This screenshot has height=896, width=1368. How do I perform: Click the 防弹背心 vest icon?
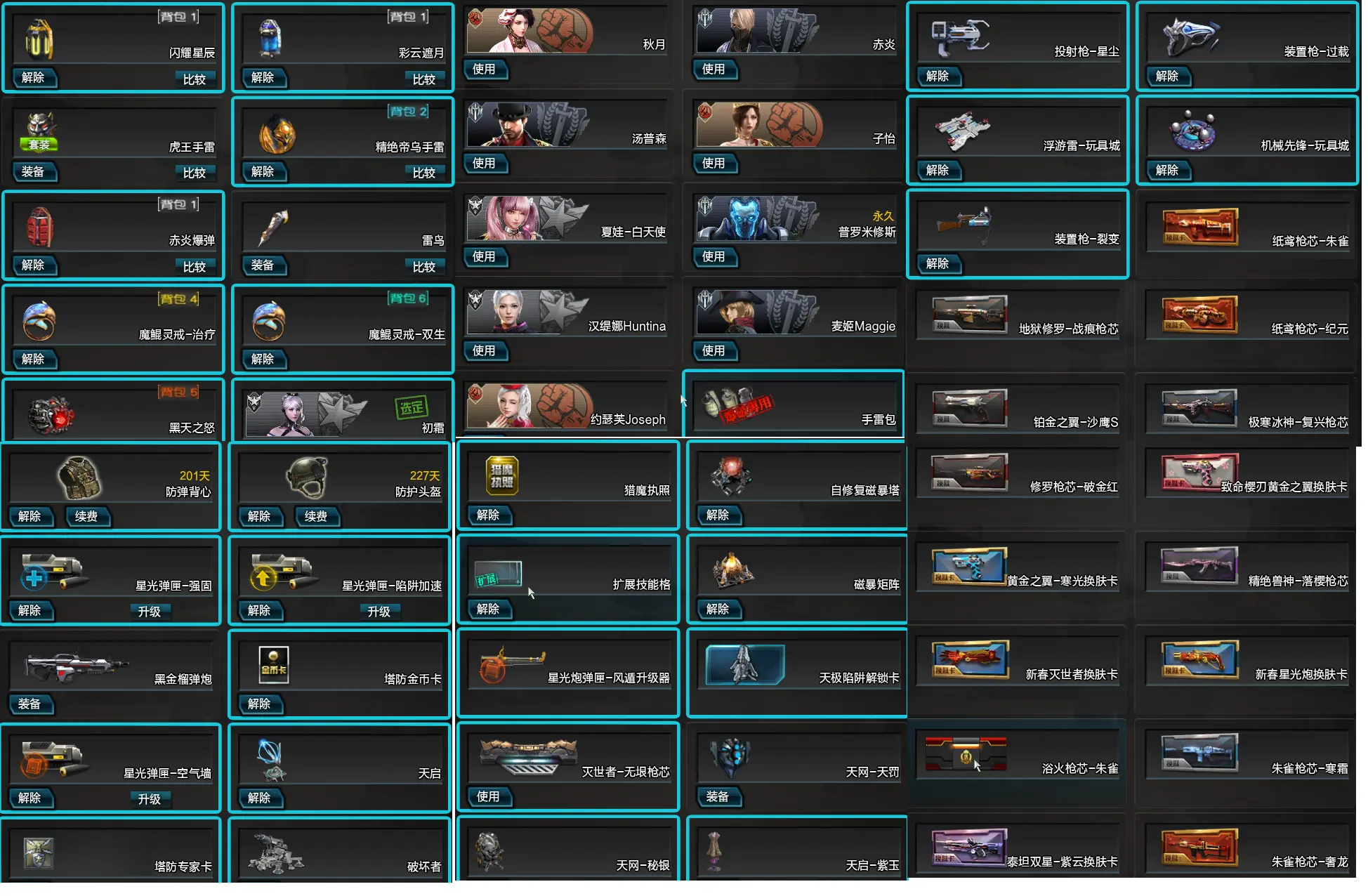(x=79, y=477)
